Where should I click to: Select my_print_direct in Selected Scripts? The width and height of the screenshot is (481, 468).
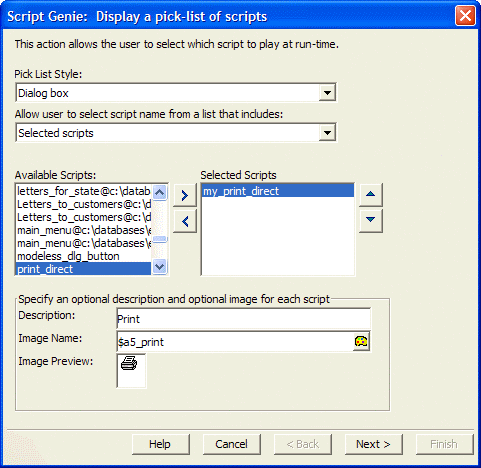click(x=278, y=191)
